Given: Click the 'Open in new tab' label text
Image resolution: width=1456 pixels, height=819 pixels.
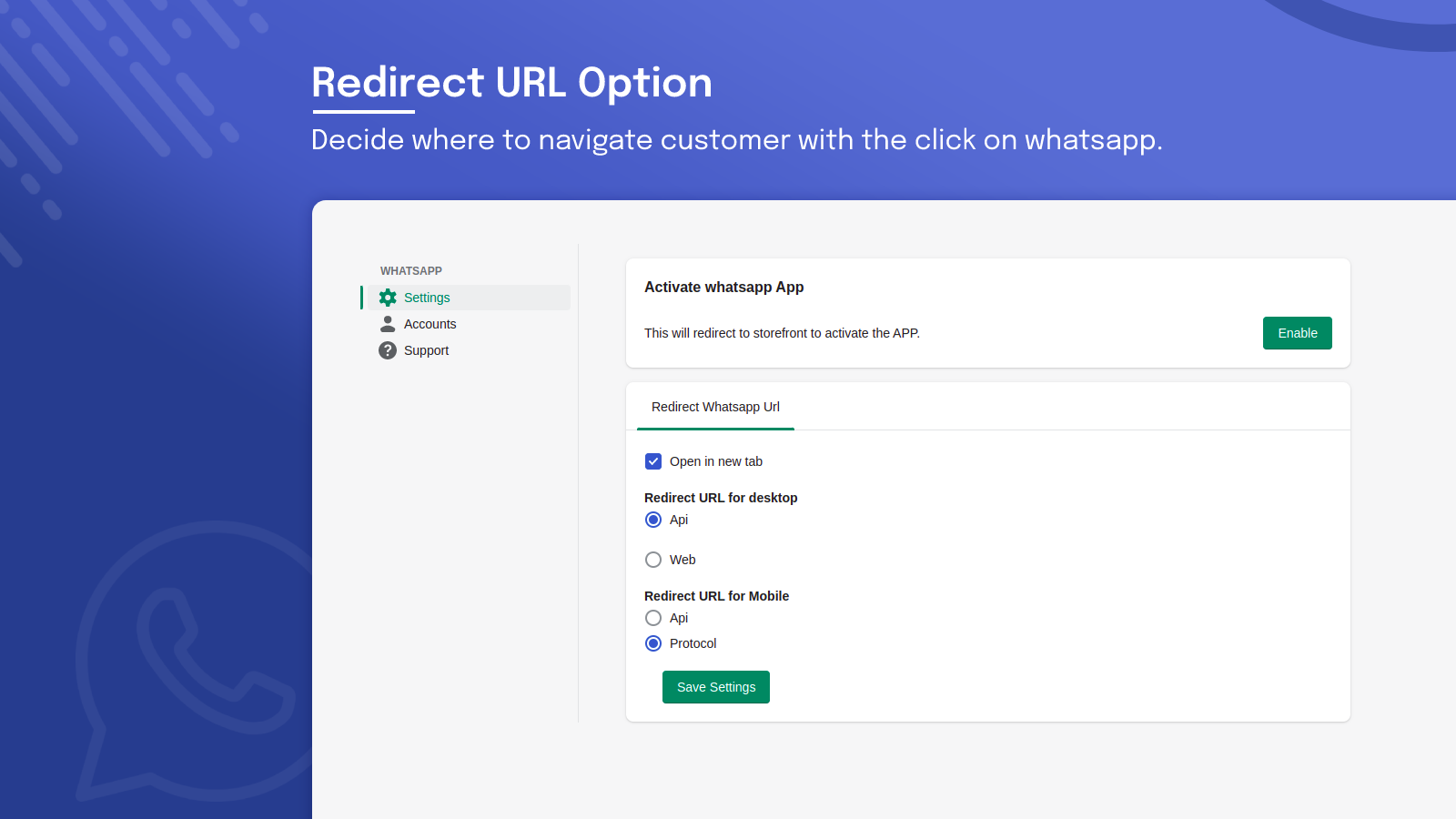Looking at the screenshot, I should 716,461.
